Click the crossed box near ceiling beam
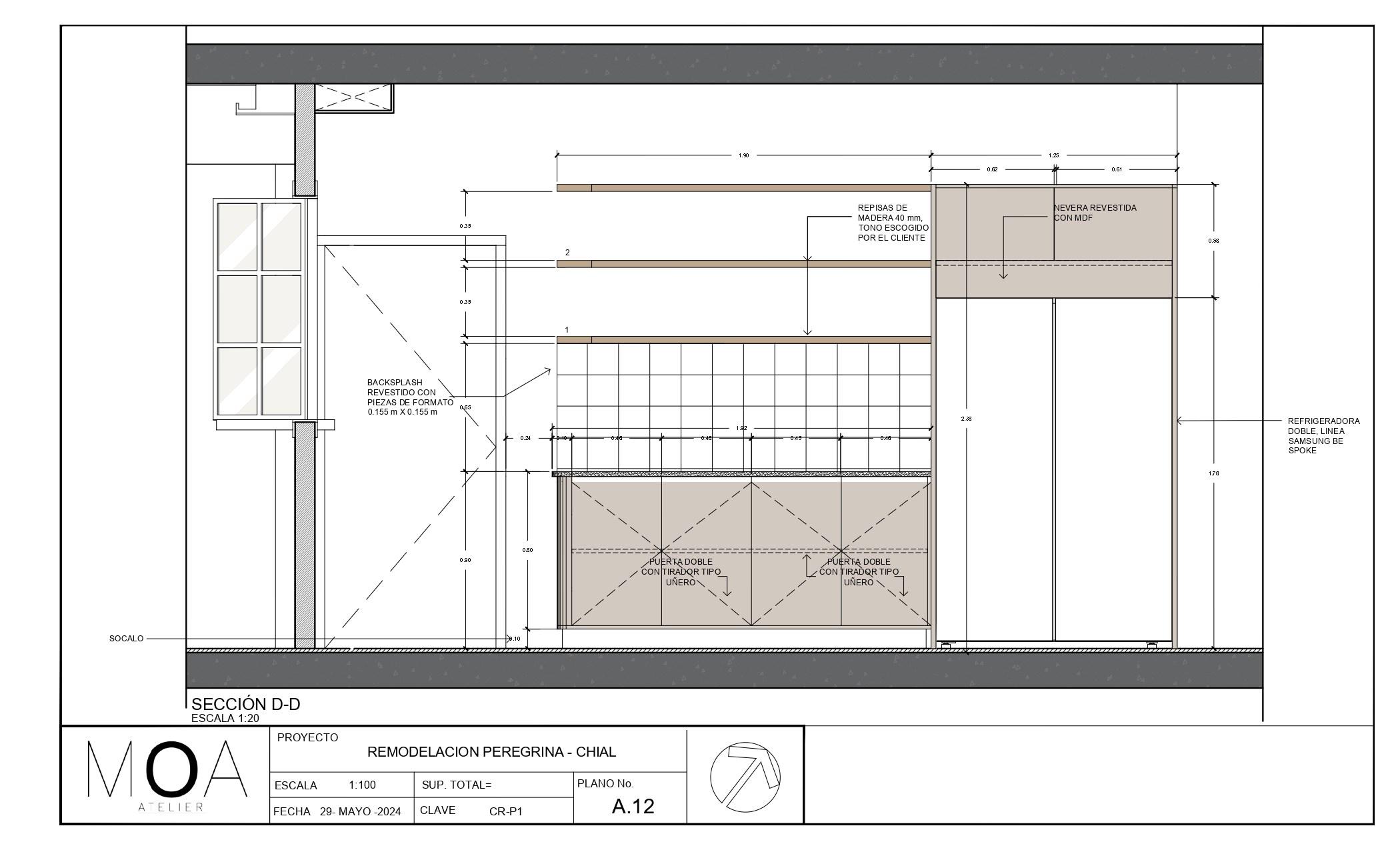The image size is (1400, 850). click(353, 97)
